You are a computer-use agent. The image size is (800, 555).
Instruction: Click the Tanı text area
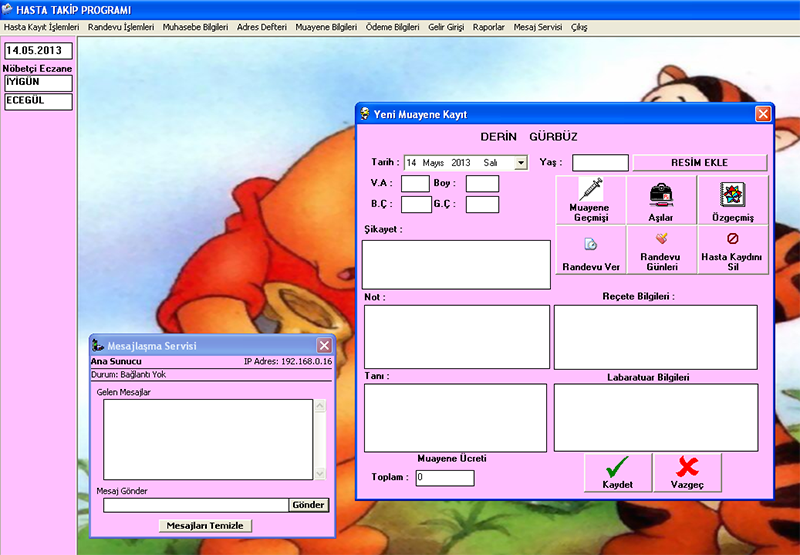(455, 418)
